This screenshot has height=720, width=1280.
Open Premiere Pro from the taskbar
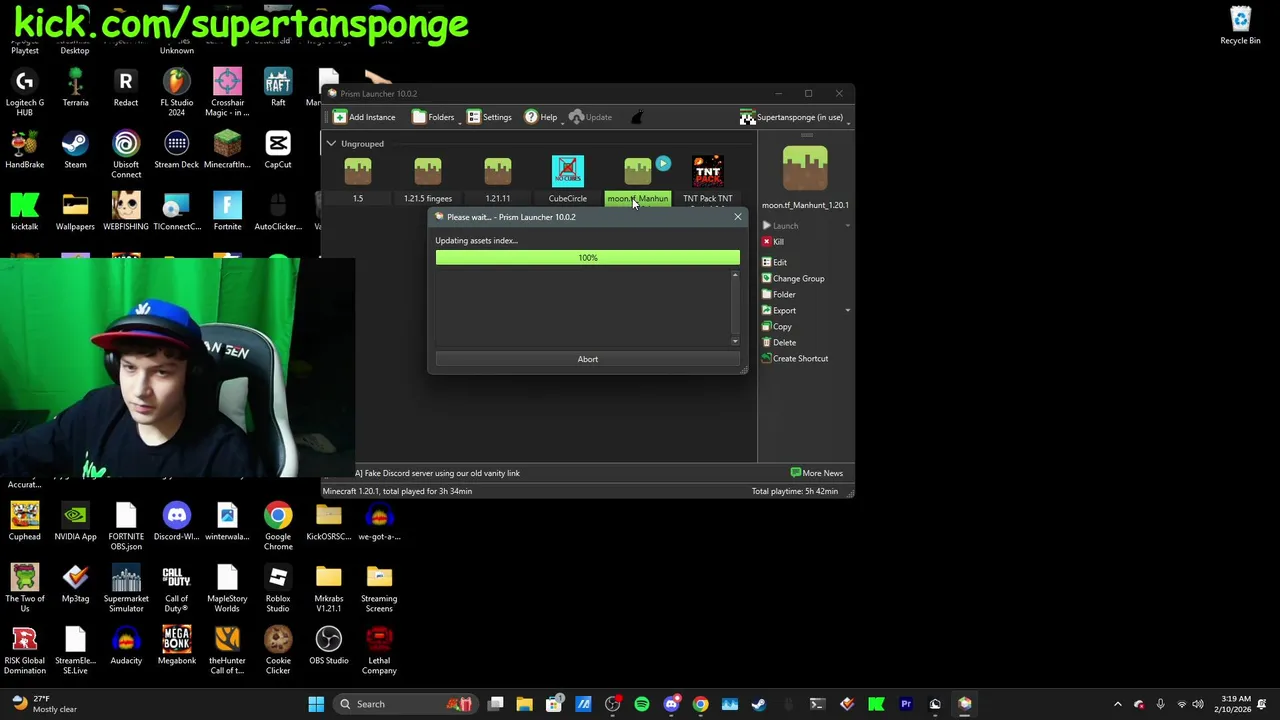906,704
